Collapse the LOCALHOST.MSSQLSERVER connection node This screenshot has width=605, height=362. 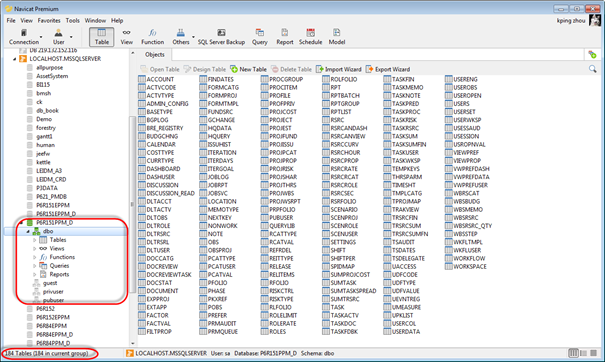(15, 59)
